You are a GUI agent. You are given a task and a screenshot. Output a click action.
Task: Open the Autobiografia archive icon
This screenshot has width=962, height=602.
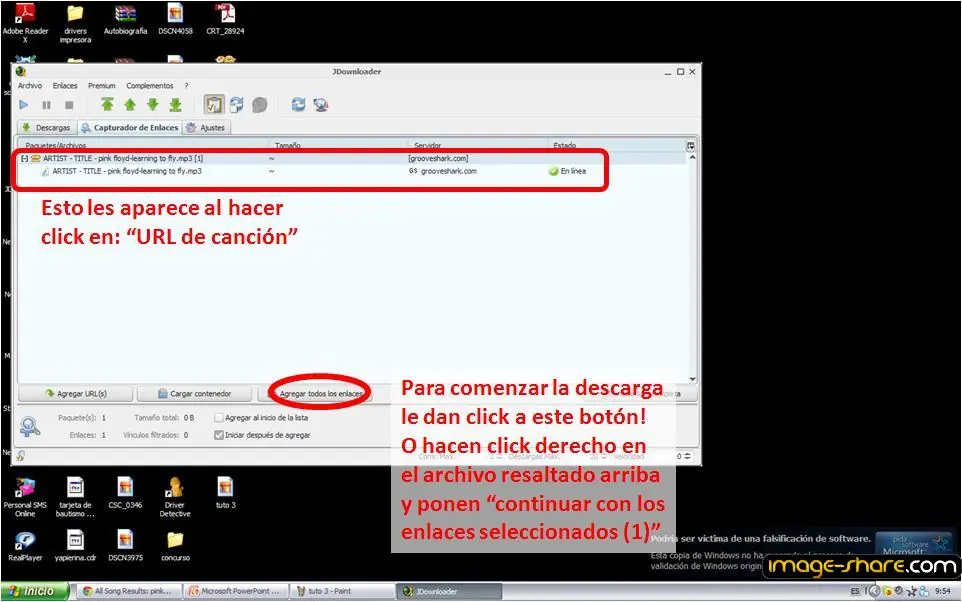tap(125, 19)
